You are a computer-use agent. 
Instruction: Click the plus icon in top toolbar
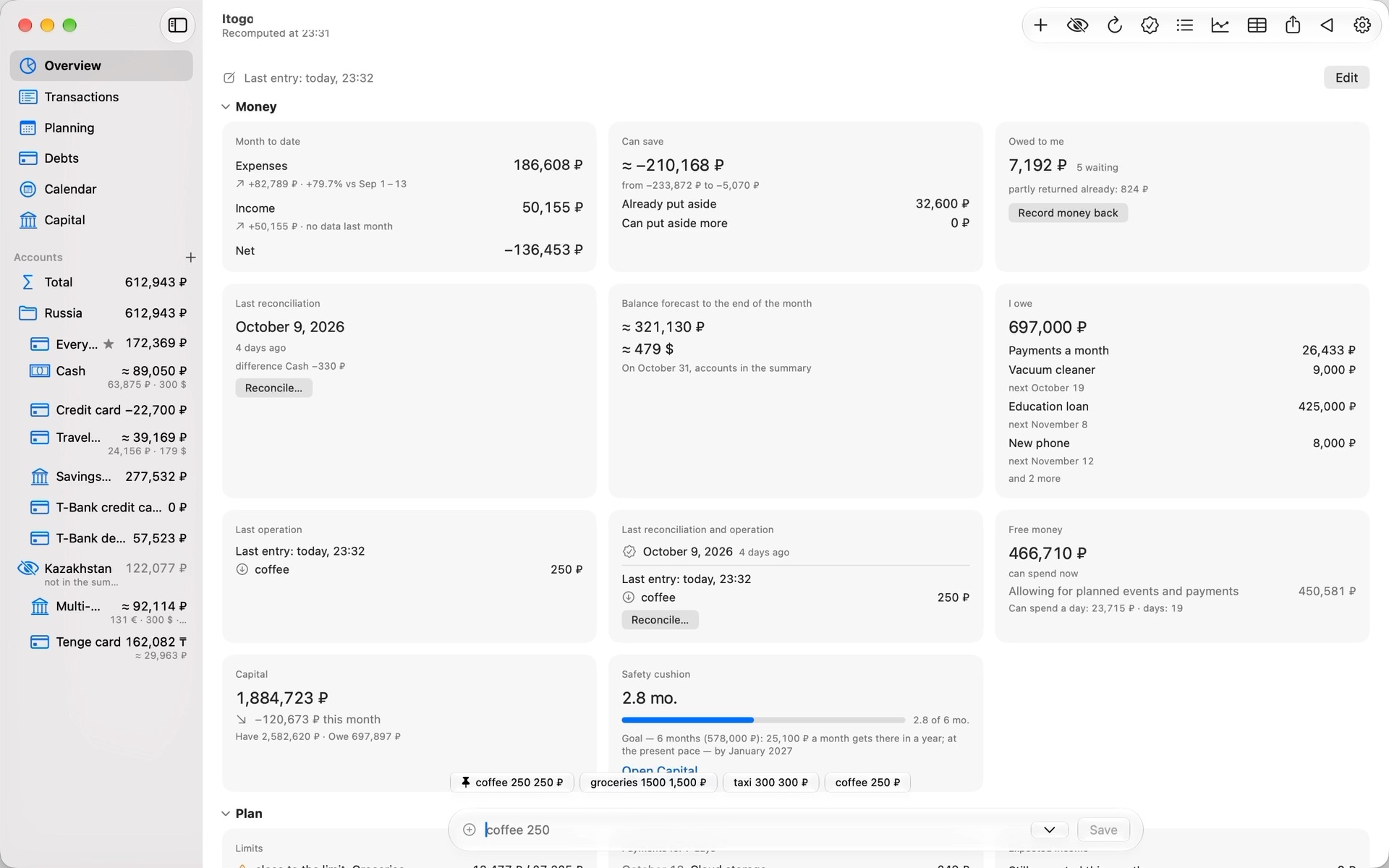(1040, 25)
